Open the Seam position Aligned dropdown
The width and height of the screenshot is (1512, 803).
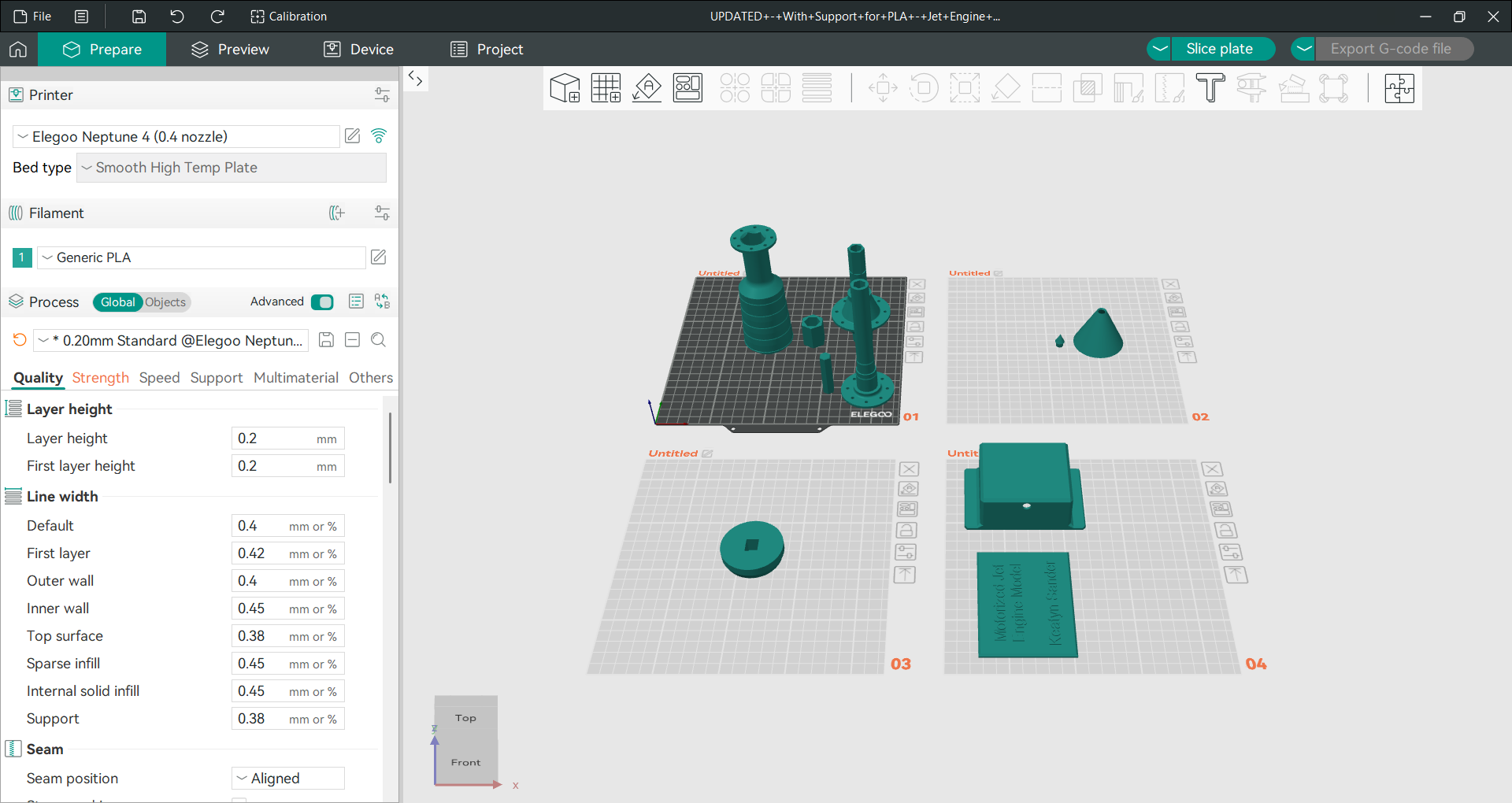[288, 778]
